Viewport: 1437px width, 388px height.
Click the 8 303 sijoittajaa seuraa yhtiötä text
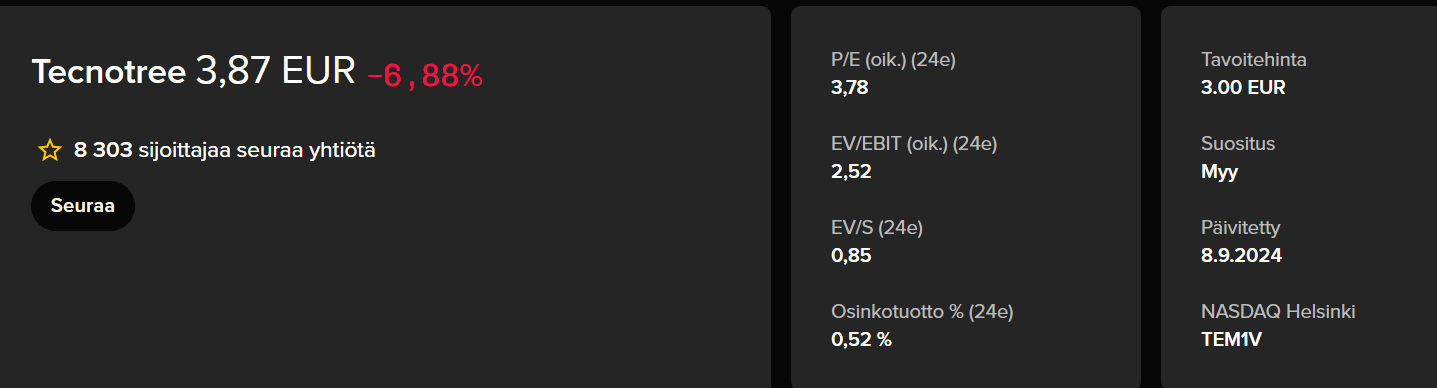pyautogui.click(x=225, y=151)
